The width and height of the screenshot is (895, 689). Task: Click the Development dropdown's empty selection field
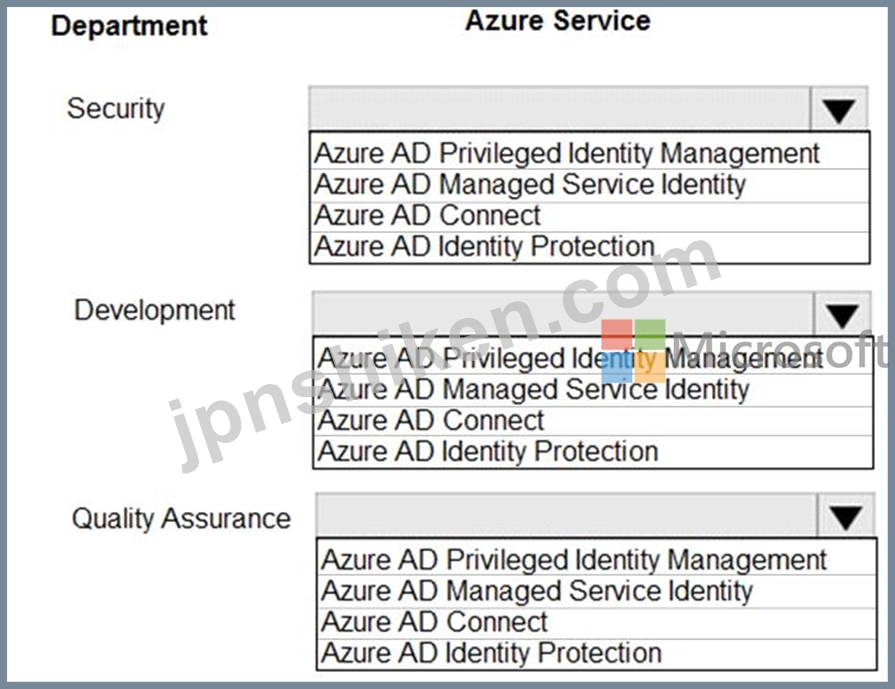click(563, 314)
